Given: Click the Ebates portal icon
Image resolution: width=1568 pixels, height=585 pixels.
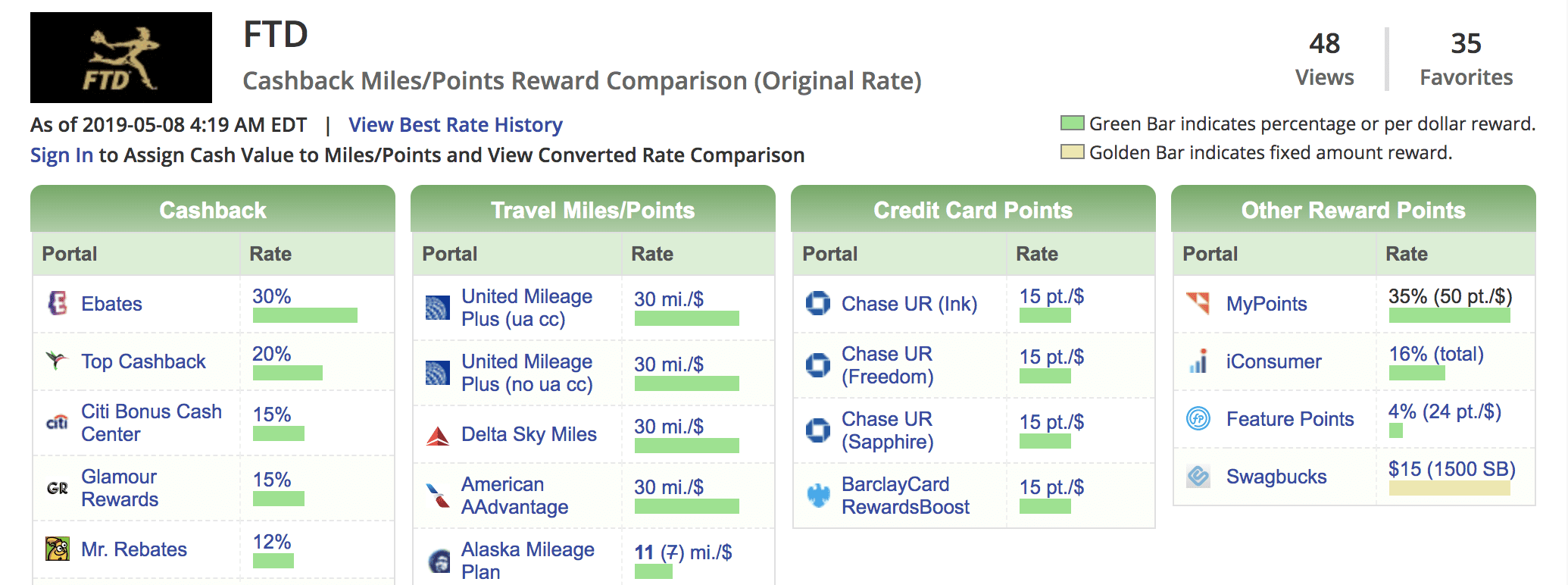Looking at the screenshot, I should (x=58, y=303).
